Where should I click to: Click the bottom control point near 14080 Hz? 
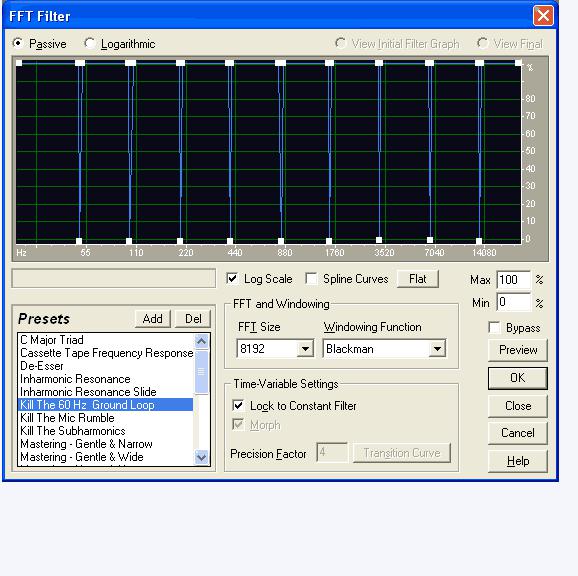coord(479,241)
